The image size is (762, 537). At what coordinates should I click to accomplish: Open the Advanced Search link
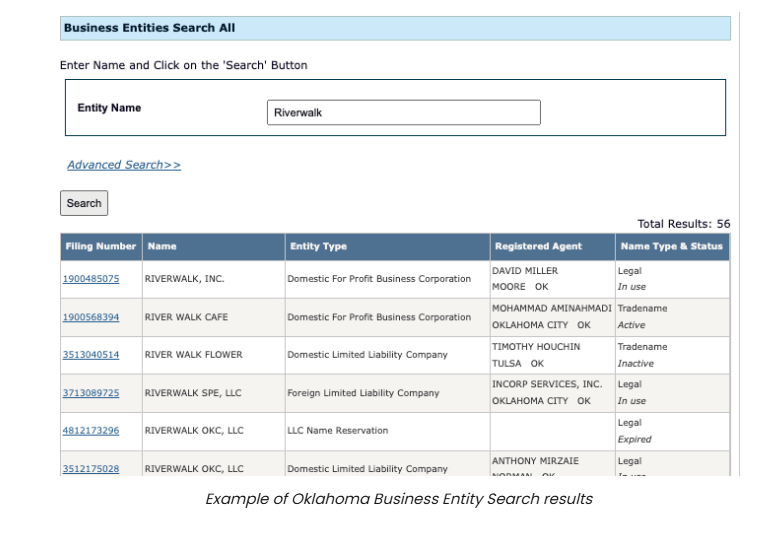coord(124,165)
